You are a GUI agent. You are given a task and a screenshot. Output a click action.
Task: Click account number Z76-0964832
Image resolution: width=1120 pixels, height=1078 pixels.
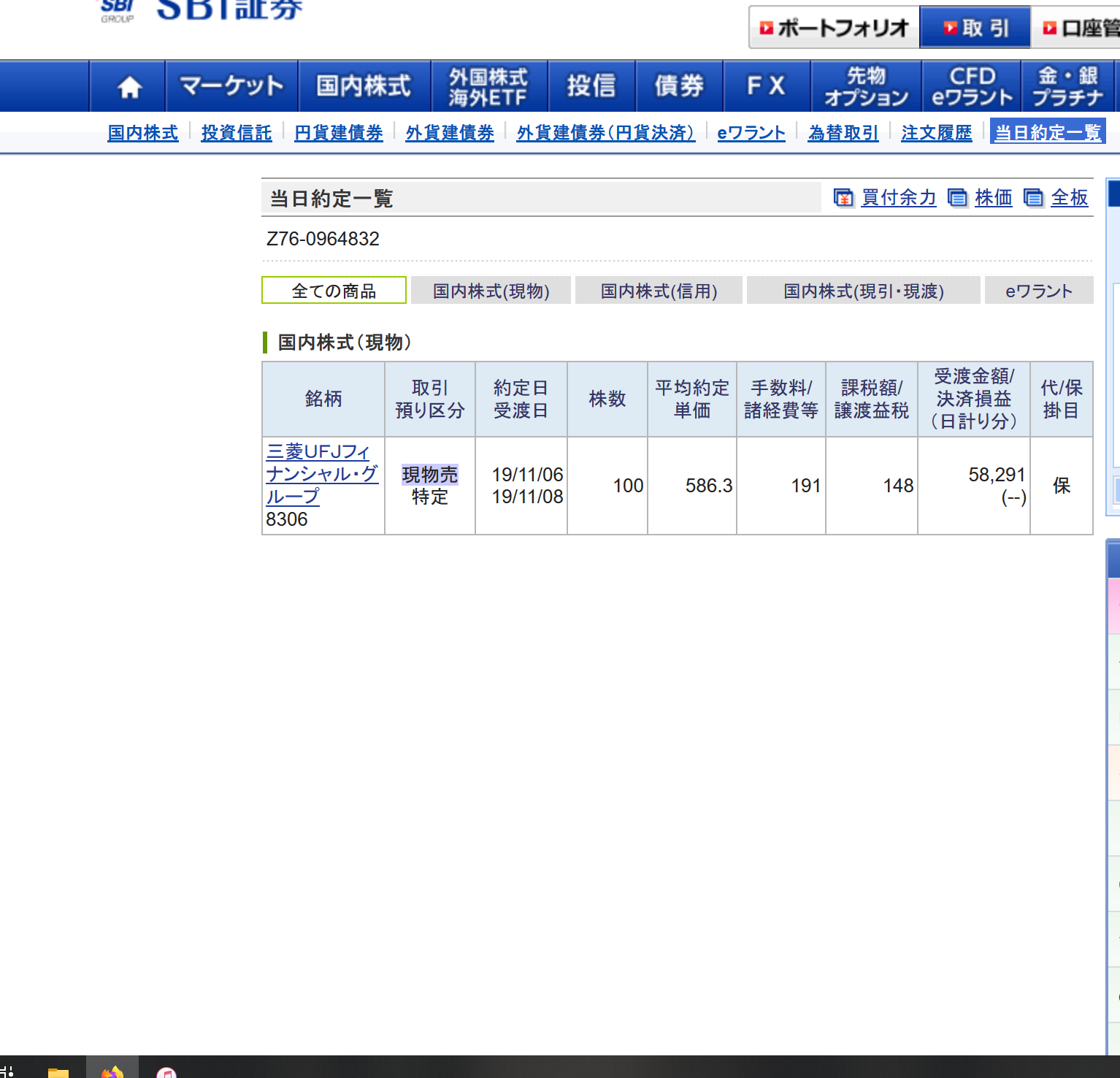(323, 239)
